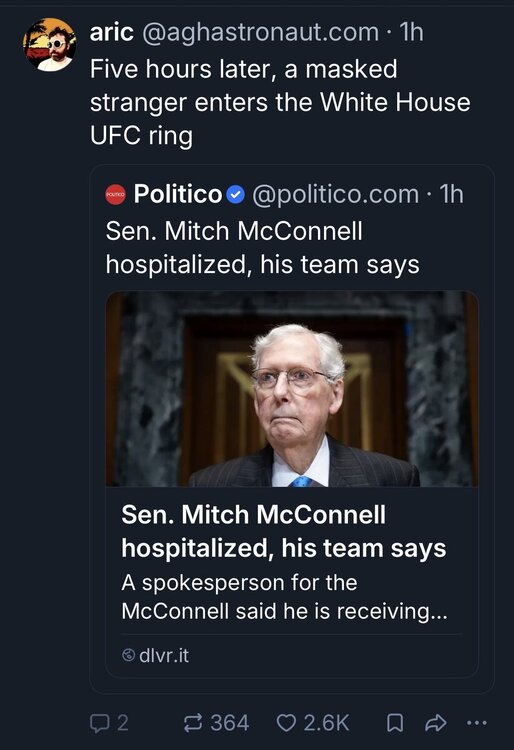
Task: Click the 2.6K likes count
Action: [327, 723]
